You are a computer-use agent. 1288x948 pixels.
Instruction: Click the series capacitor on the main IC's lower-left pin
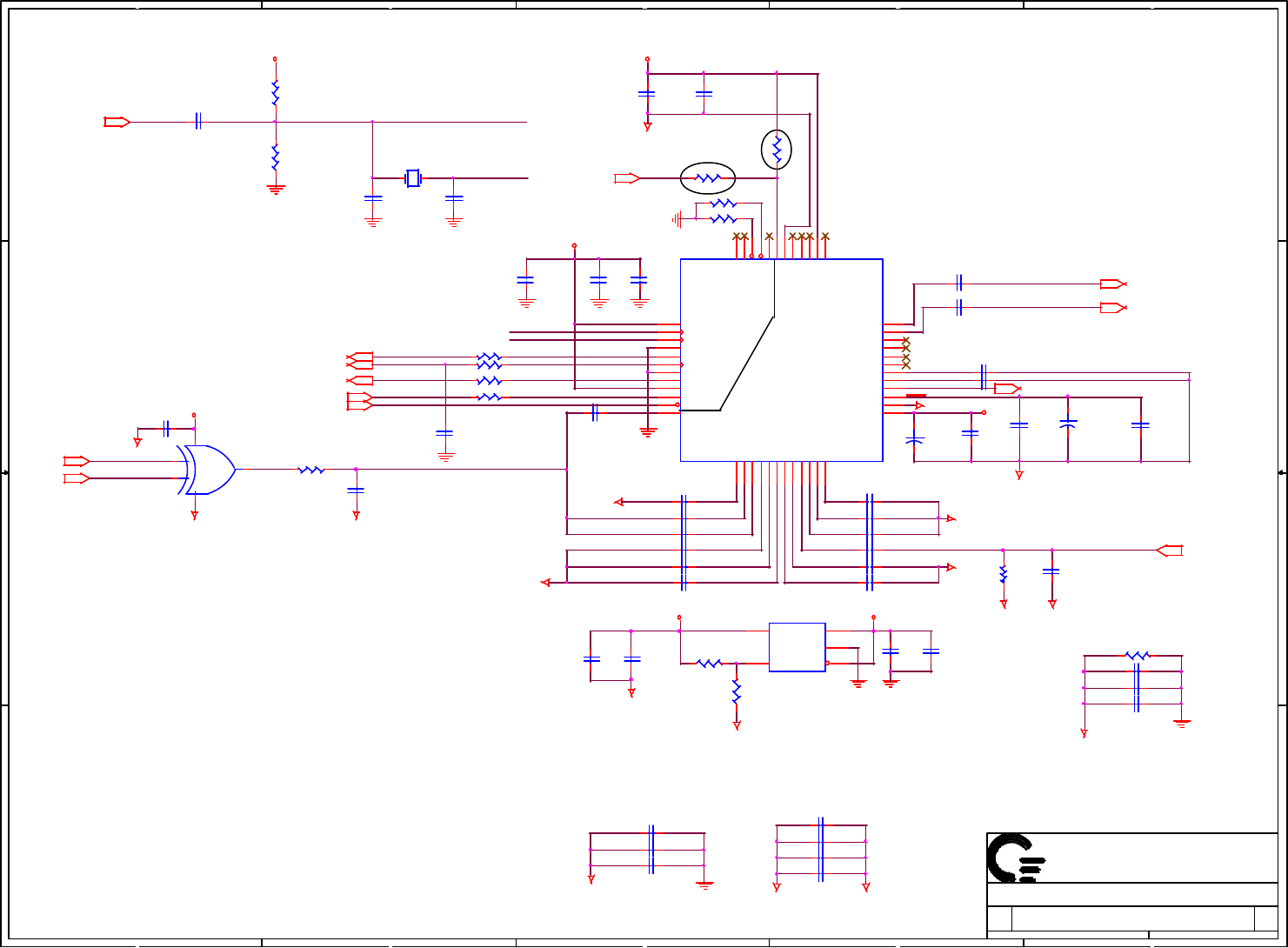(x=595, y=412)
